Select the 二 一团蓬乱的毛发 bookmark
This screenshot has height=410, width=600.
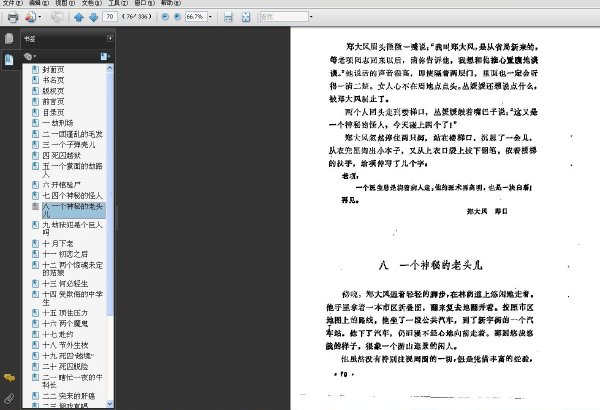pyautogui.click(x=72, y=134)
